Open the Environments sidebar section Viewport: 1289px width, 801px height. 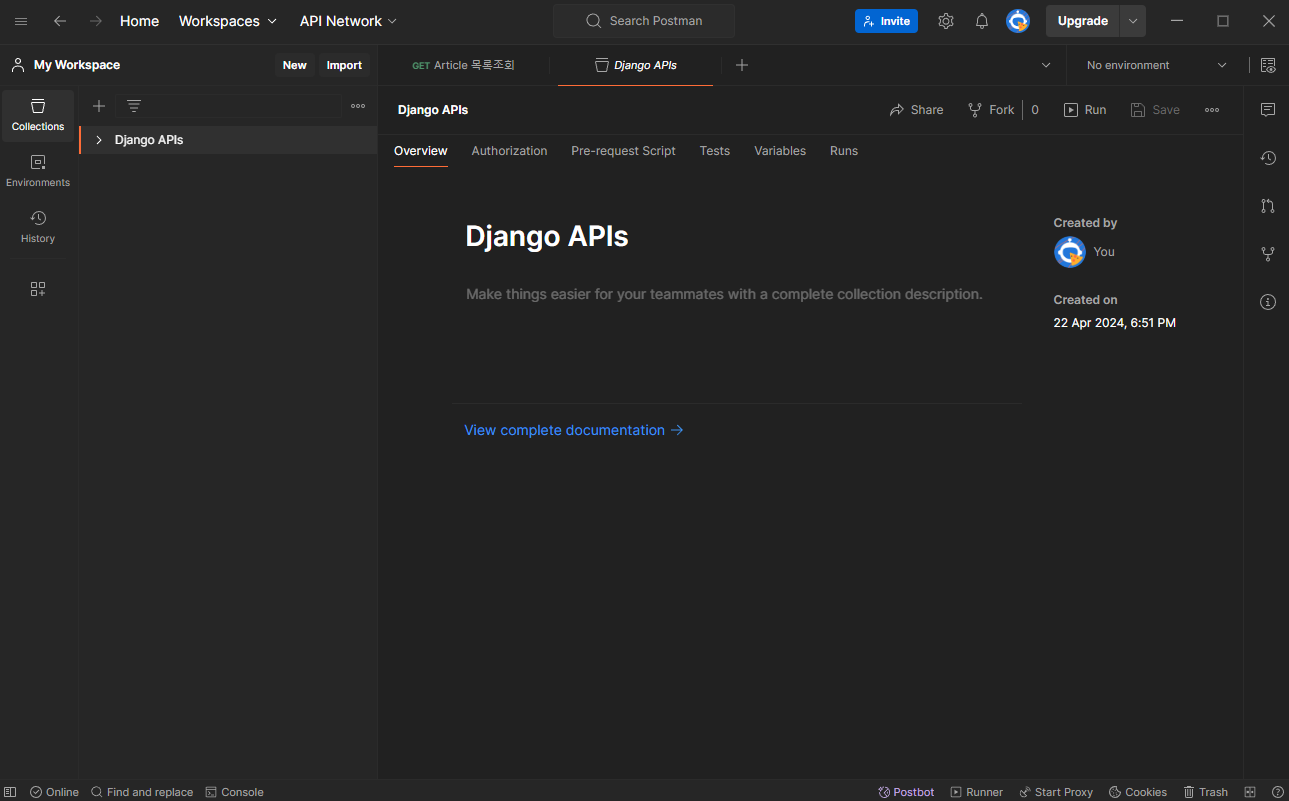tap(38, 171)
